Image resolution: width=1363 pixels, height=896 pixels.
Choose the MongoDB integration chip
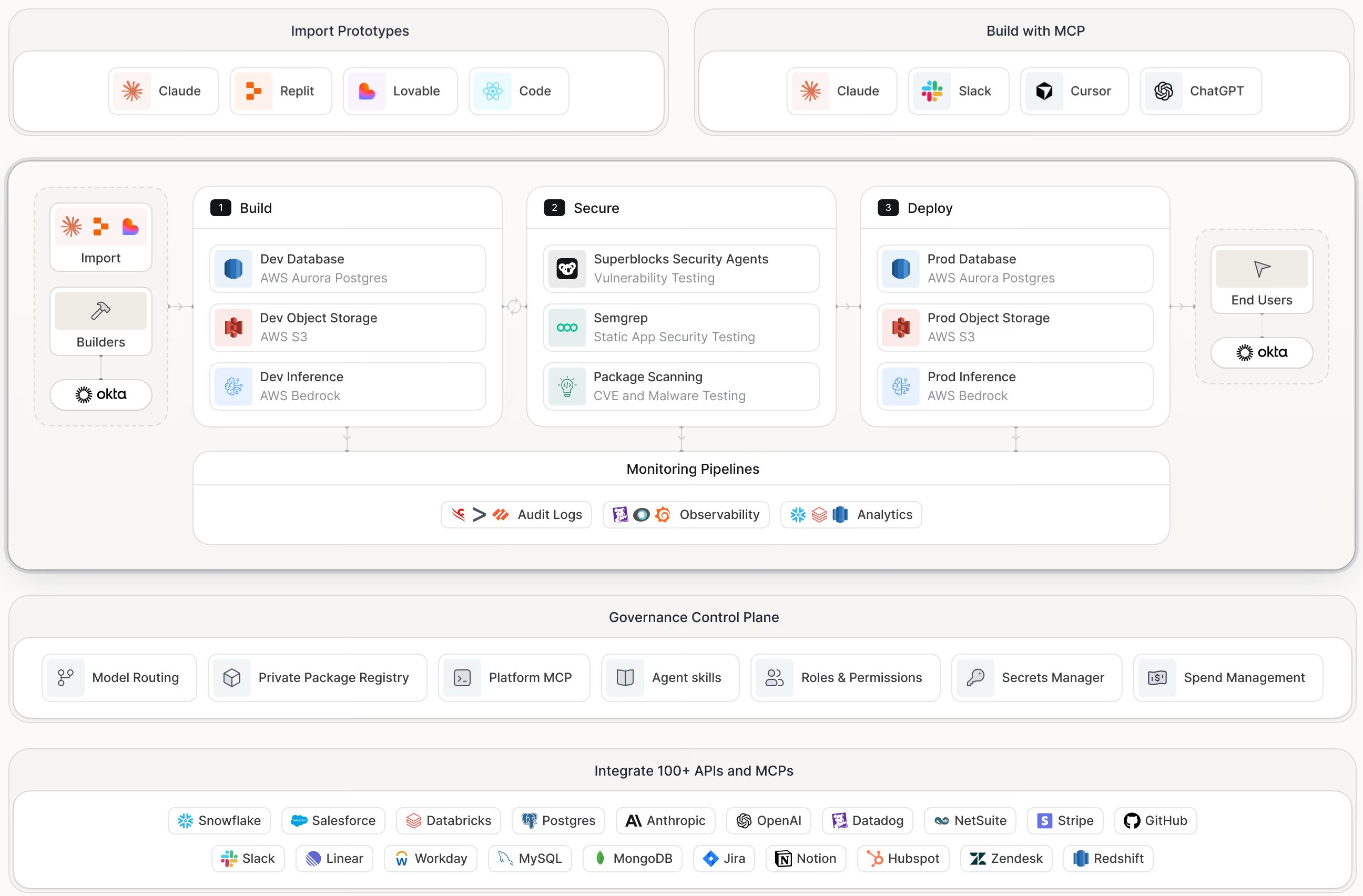coord(632,859)
